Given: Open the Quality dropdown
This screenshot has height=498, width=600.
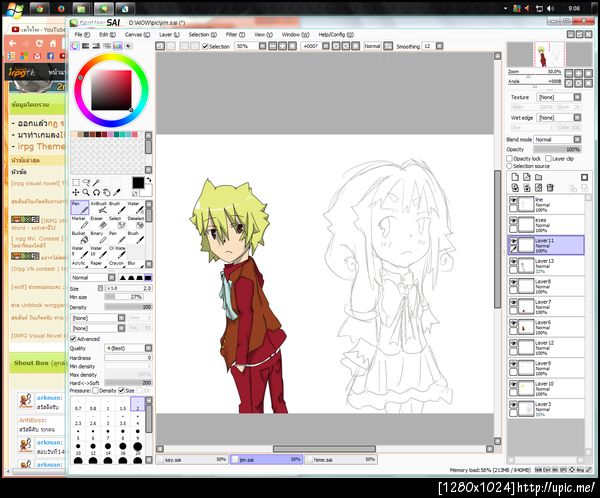Looking at the screenshot, I should (148, 348).
